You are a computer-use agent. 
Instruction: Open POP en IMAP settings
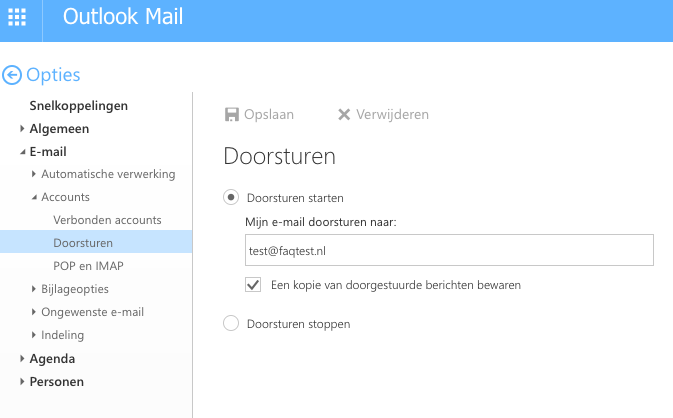88,266
